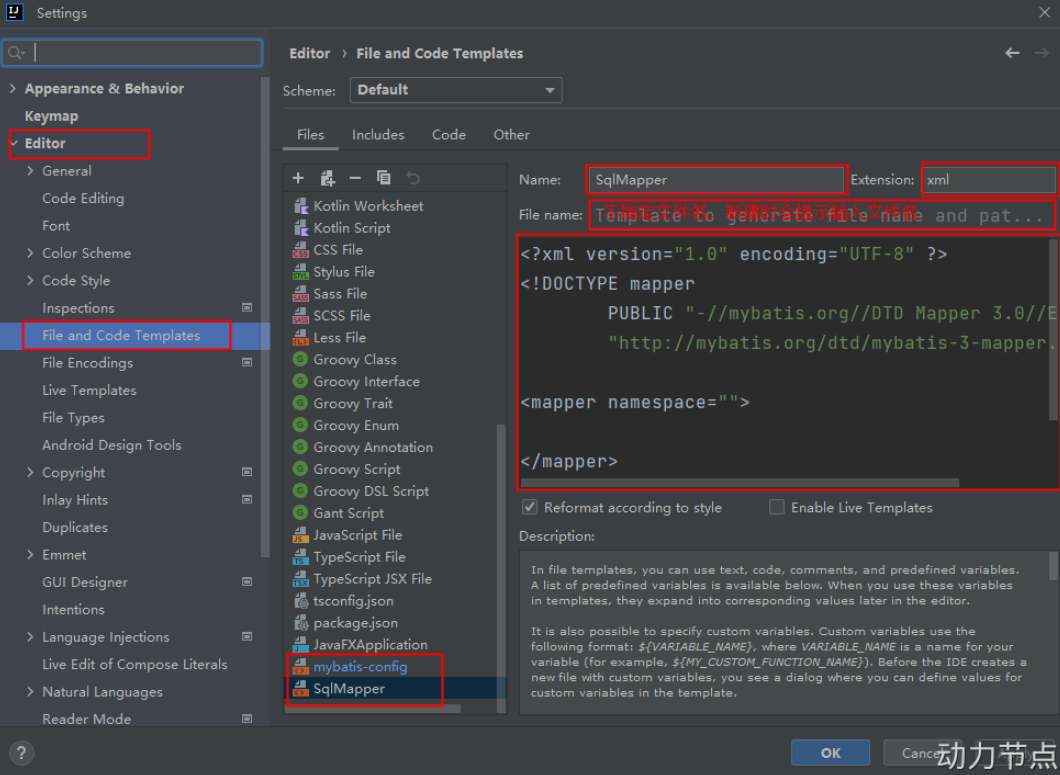The width and height of the screenshot is (1060, 775).
Task: Select the Gant Script template
Action: pos(348,513)
